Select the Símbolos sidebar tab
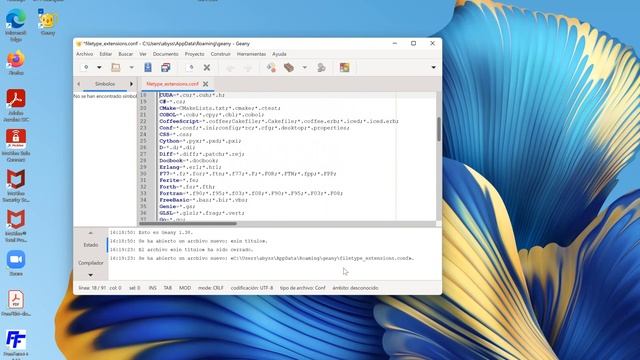The height and width of the screenshot is (360, 640). [105, 84]
